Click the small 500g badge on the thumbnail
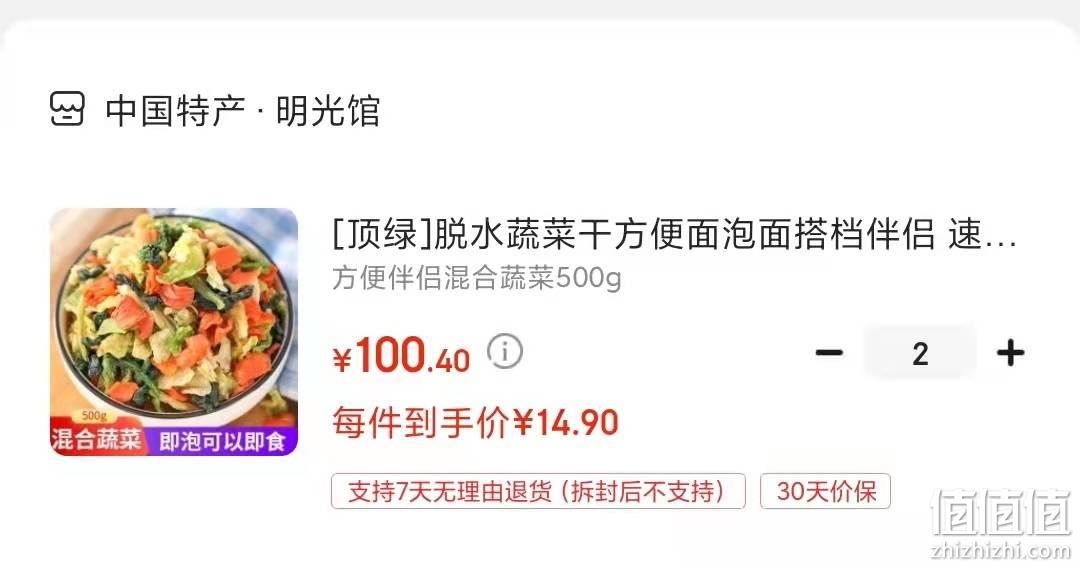This screenshot has height=568, width=1080. 94,416
